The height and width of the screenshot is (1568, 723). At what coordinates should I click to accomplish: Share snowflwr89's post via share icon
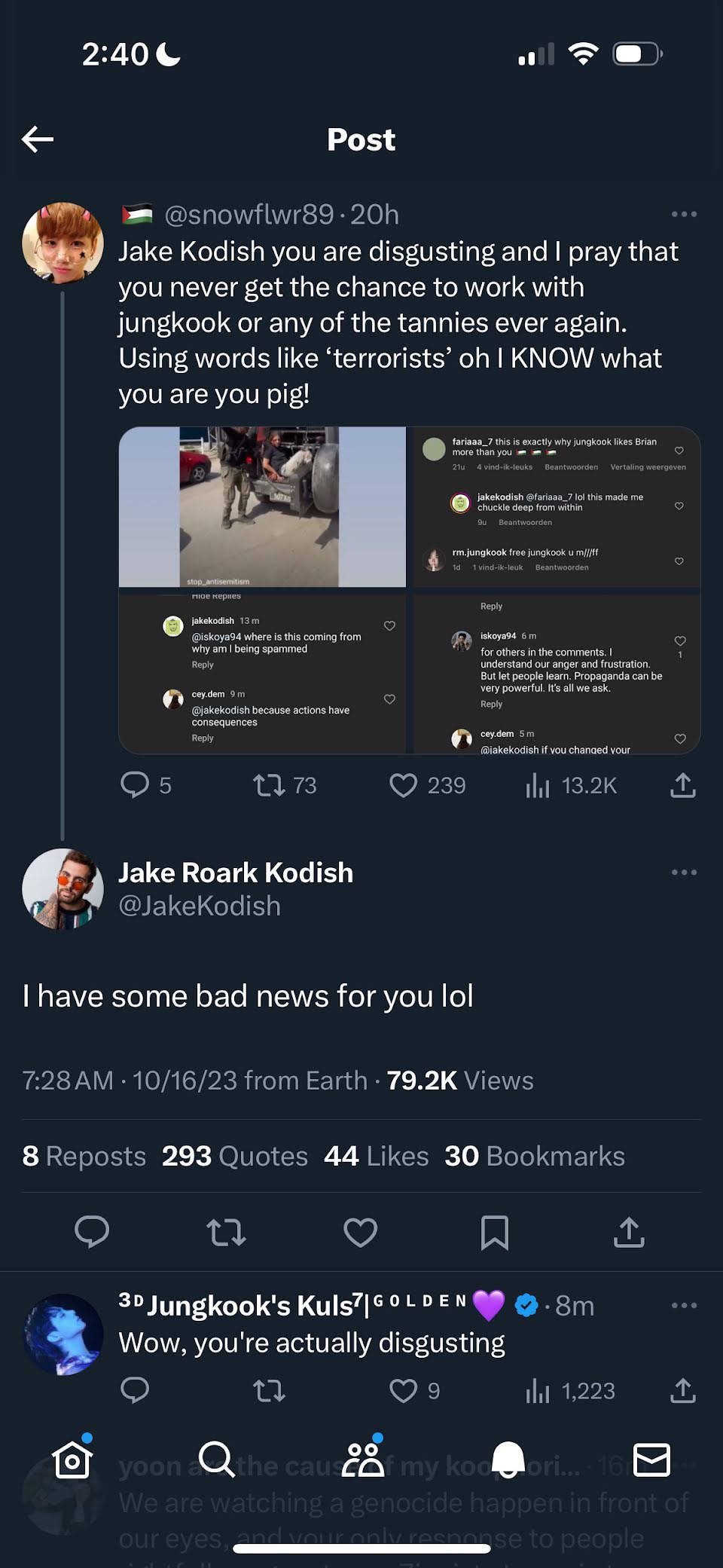682,785
